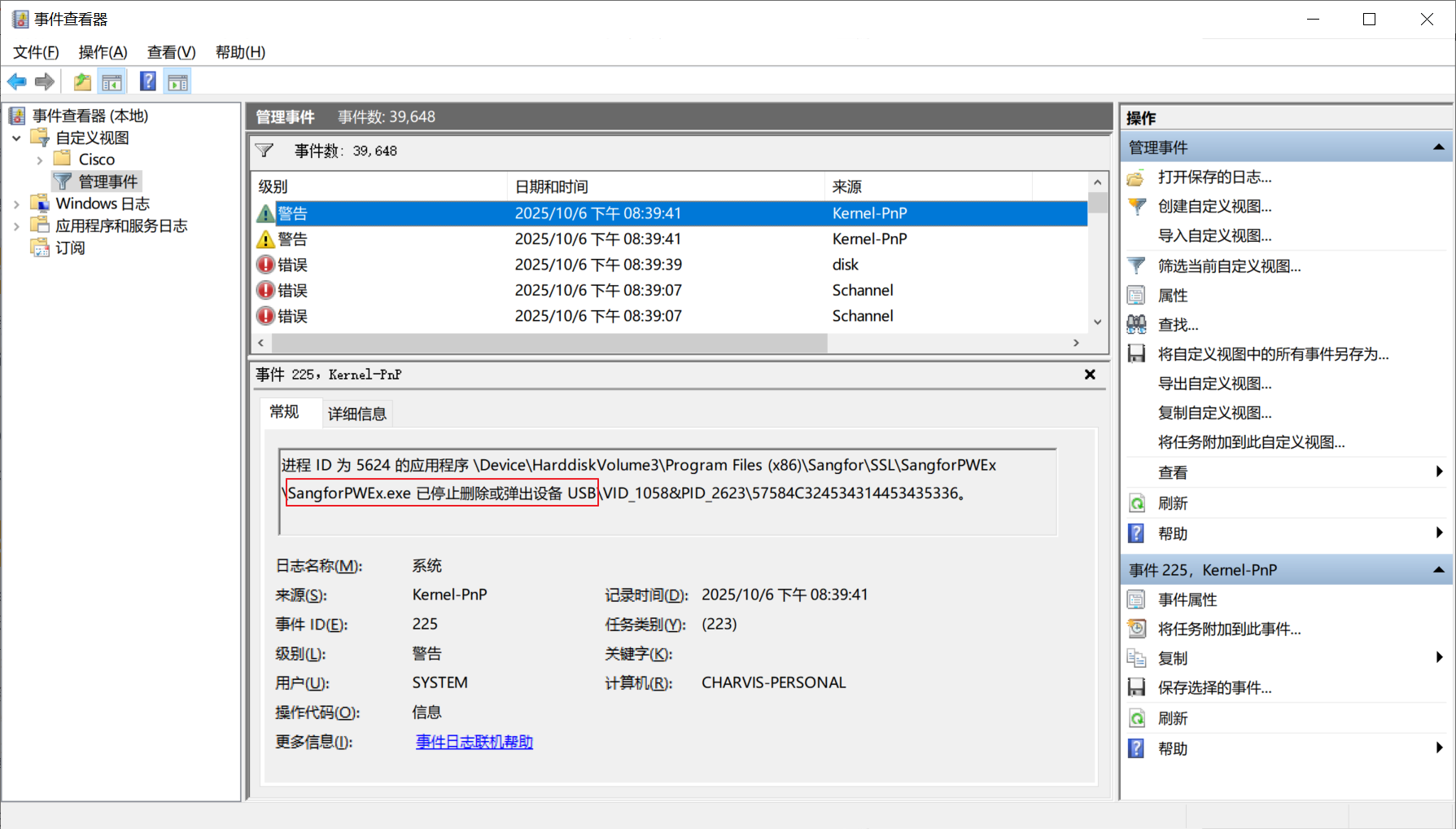This screenshot has width=1456, height=829.
Task: Switch to the 详细信息 tab
Action: [x=356, y=414]
